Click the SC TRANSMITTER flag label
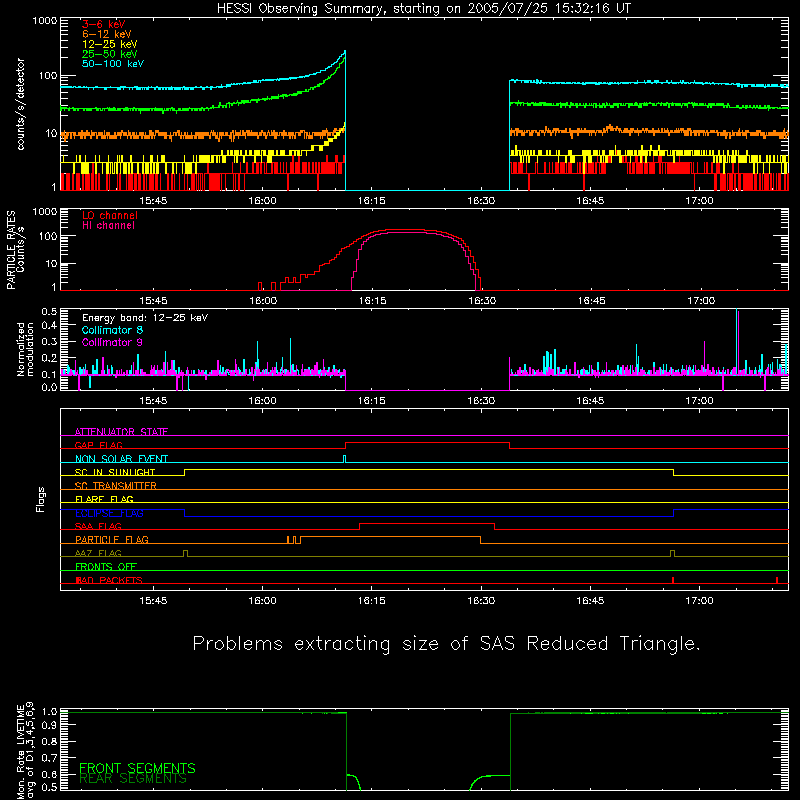The image size is (800, 800). point(115,486)
